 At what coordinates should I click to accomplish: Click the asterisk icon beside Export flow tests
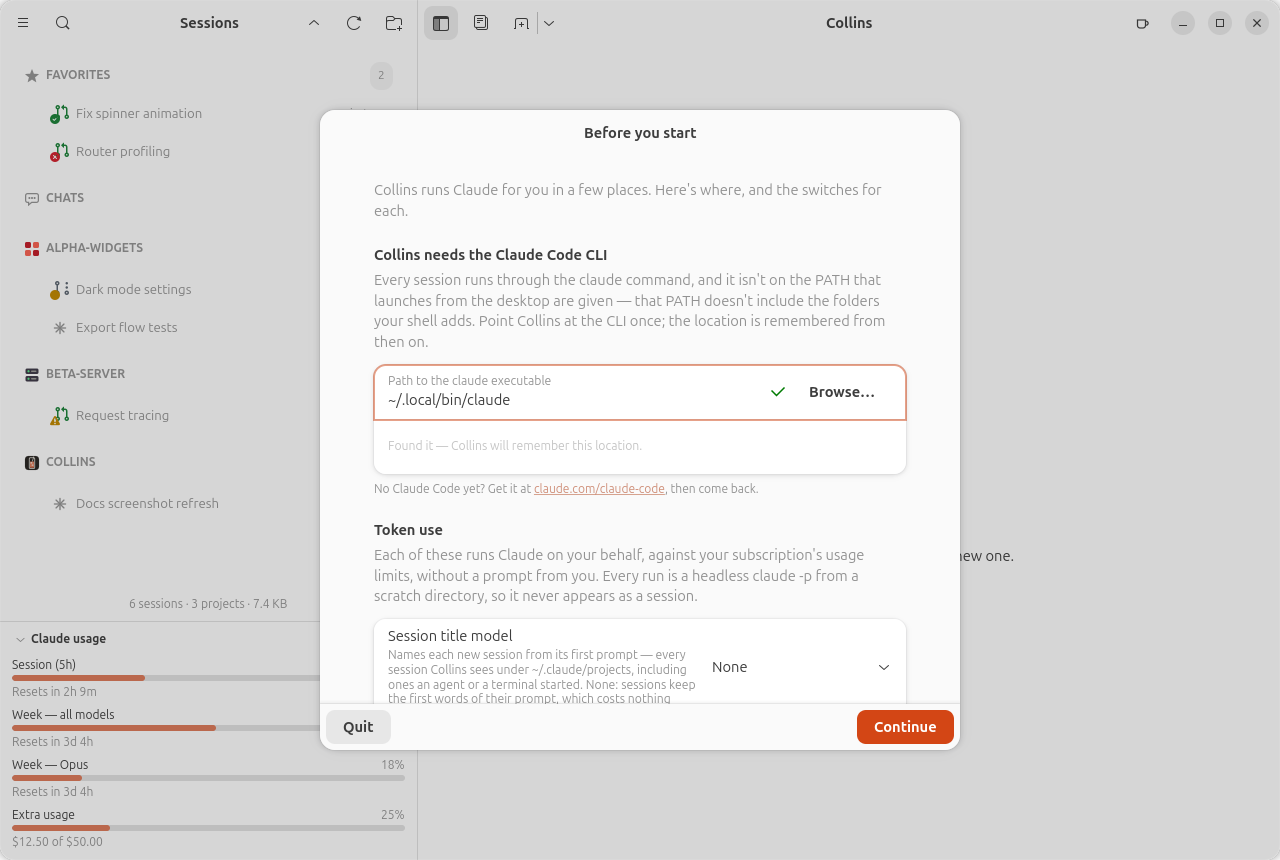[x=60, y=328]
